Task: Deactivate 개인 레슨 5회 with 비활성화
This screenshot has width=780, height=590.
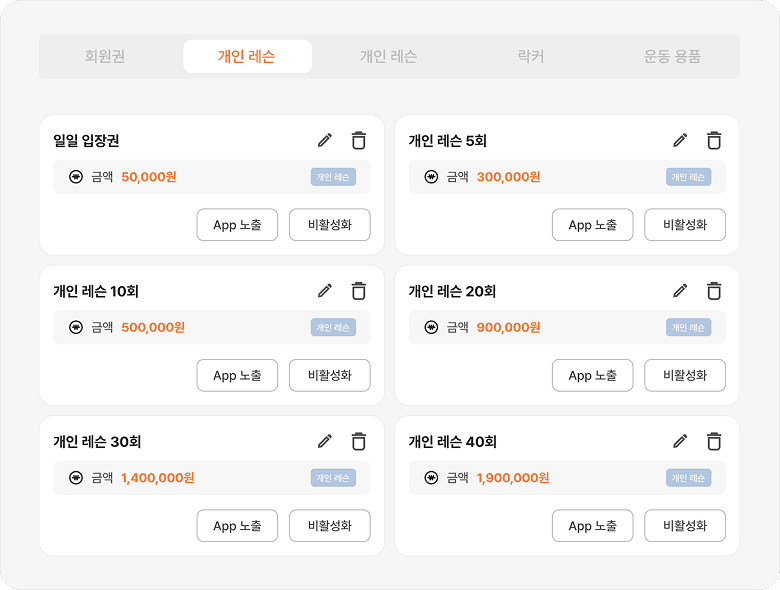Action: (x=685, y=225)
